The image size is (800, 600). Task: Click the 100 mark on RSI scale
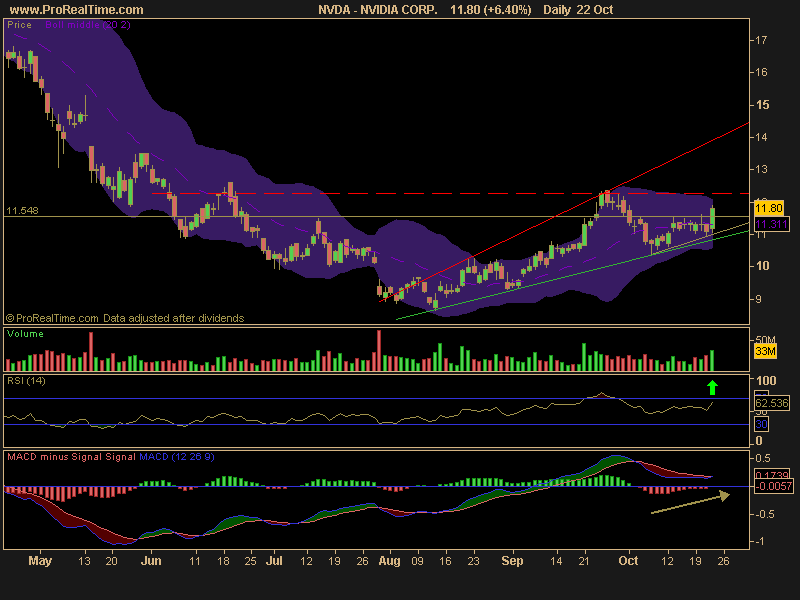tap(766, 381)
